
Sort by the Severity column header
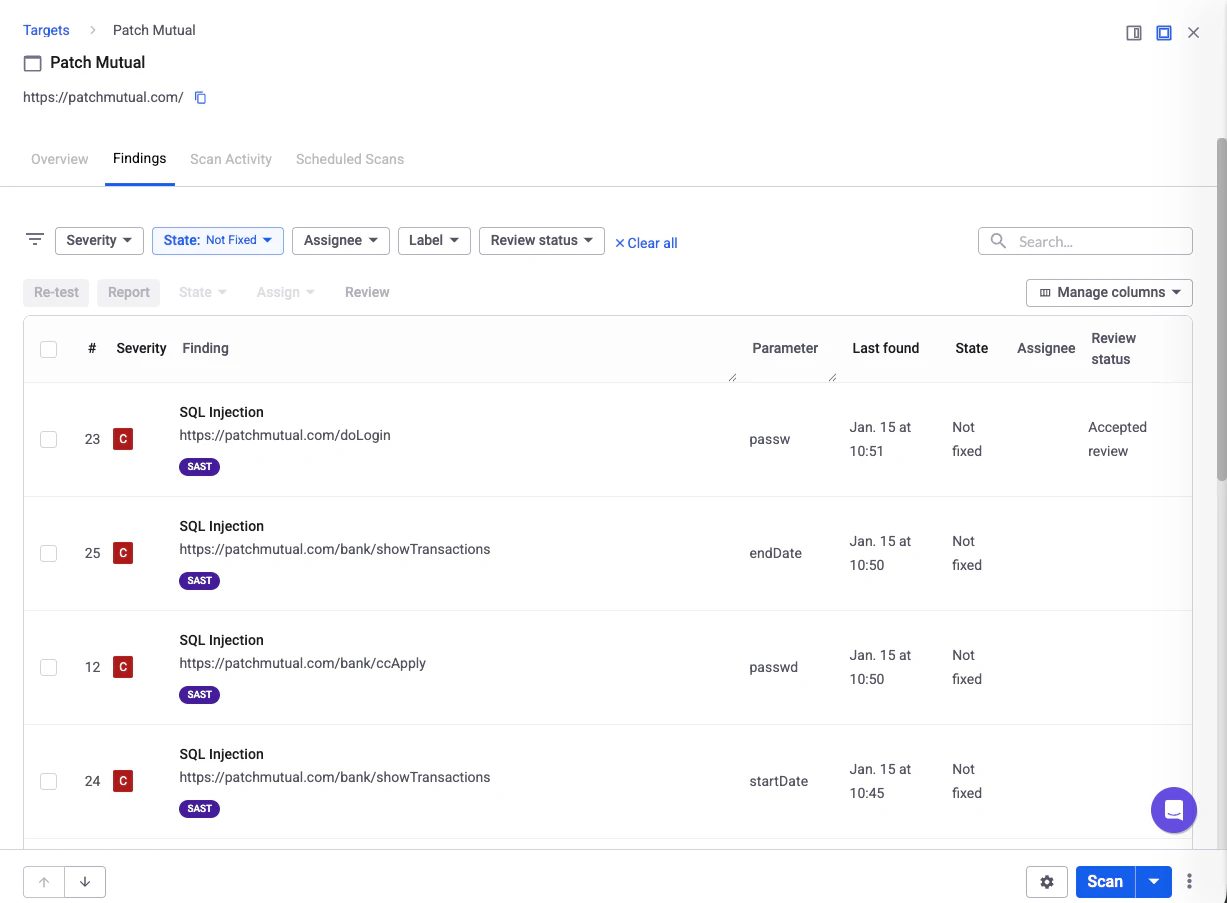point(141,348)
